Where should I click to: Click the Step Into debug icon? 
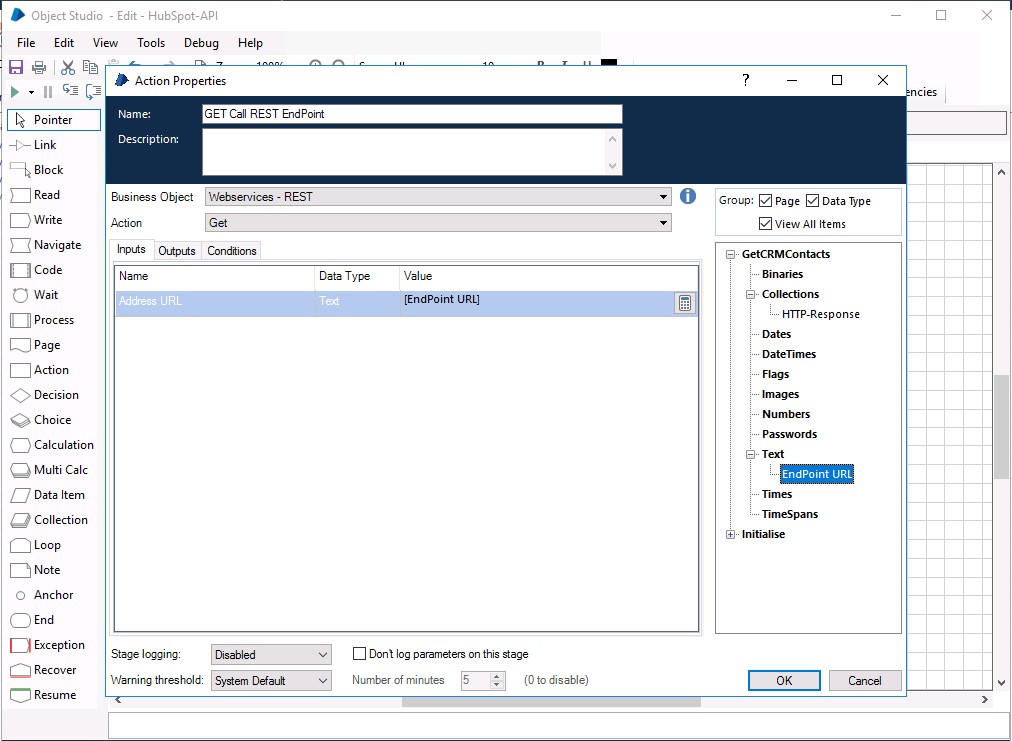[70, 91]
